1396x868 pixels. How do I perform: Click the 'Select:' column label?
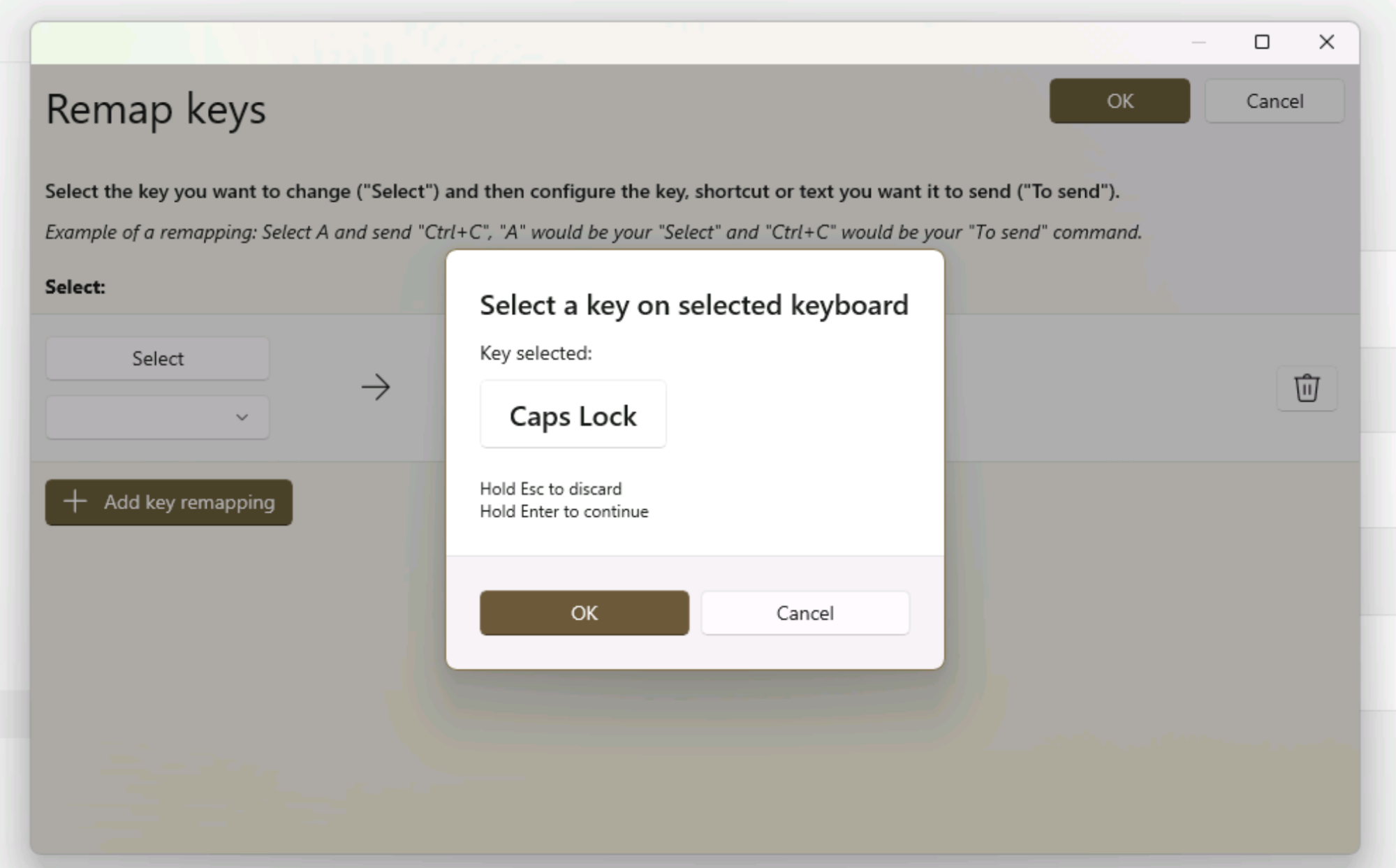point(75,287)
